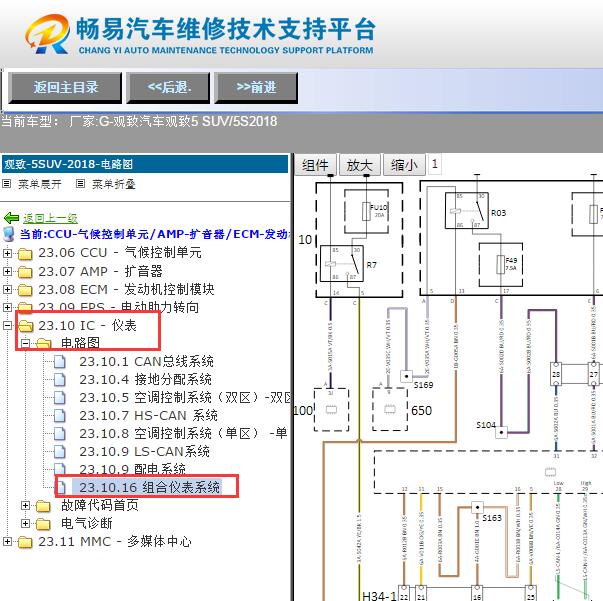This screenshot has width=603, height=601.
Task: Collapse the 23.10 IC node
Action: (x=7, y=325)
